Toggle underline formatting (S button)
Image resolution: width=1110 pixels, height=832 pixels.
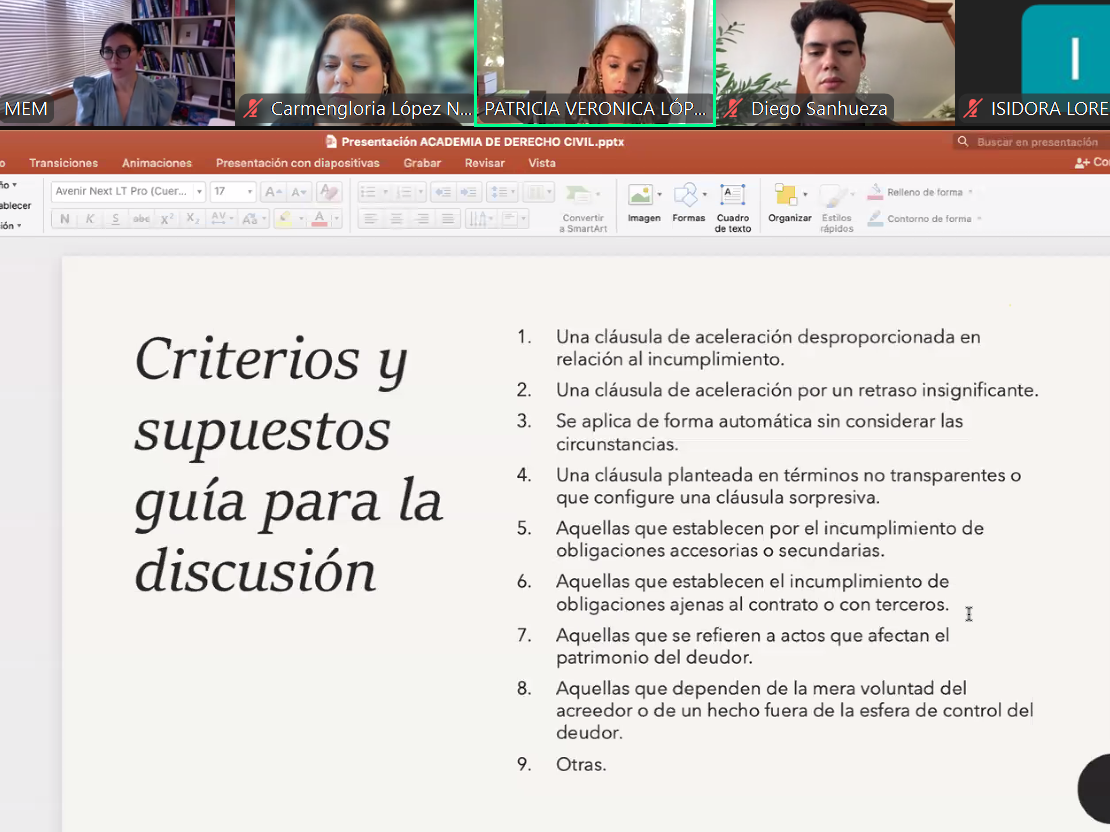coord(115,219)
